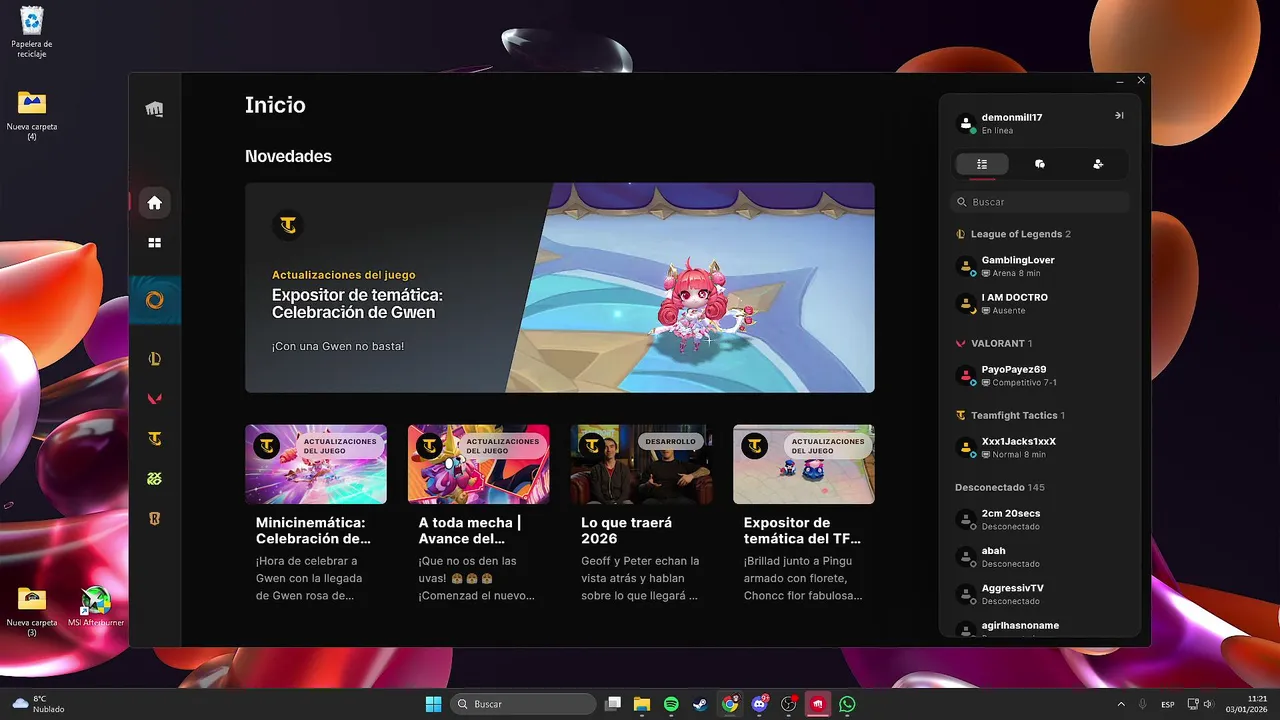1280x720 pixels.
Task: Select offline friend agirlhasnoname
Action: click(1040, 628)
